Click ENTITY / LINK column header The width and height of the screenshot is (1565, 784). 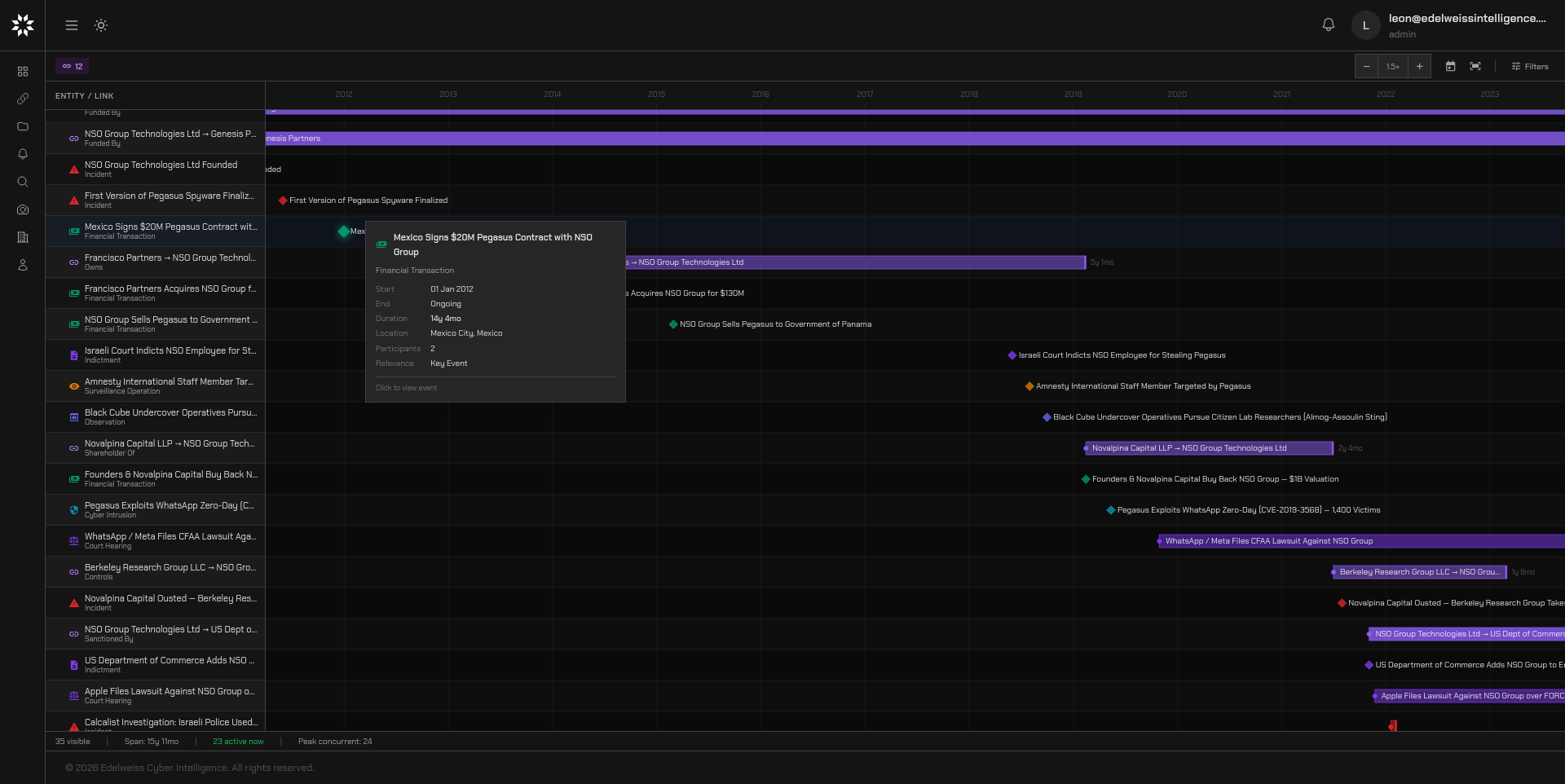point(85,95)
